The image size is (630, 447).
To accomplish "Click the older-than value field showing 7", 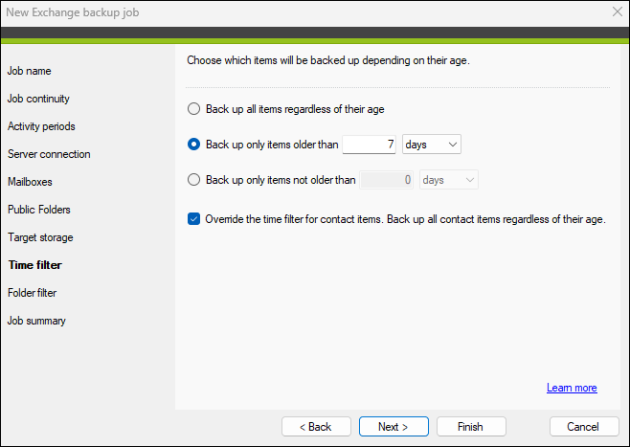I will [x=369, y=144].
